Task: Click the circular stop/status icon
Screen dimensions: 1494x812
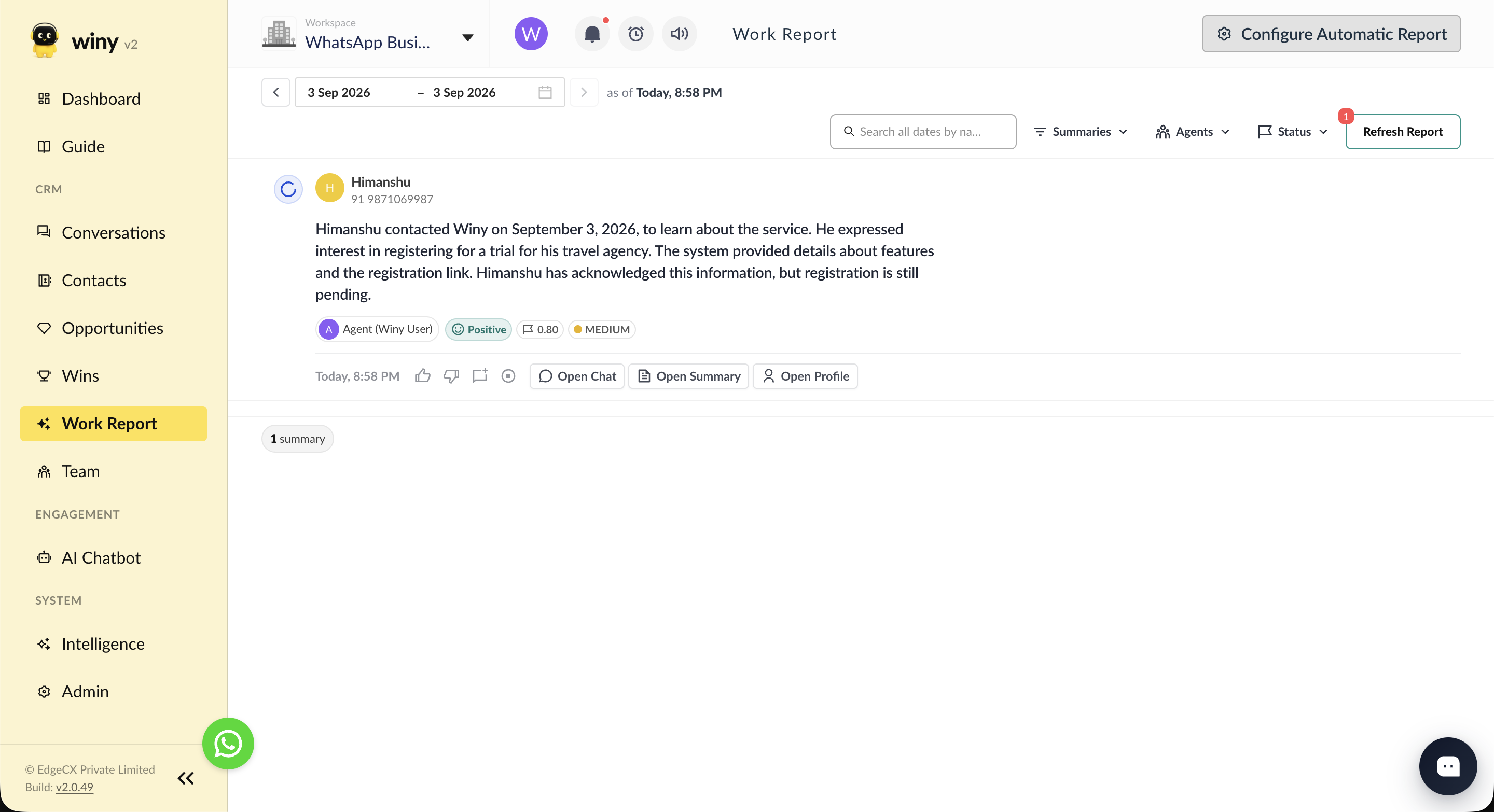Action: (508, 376)
